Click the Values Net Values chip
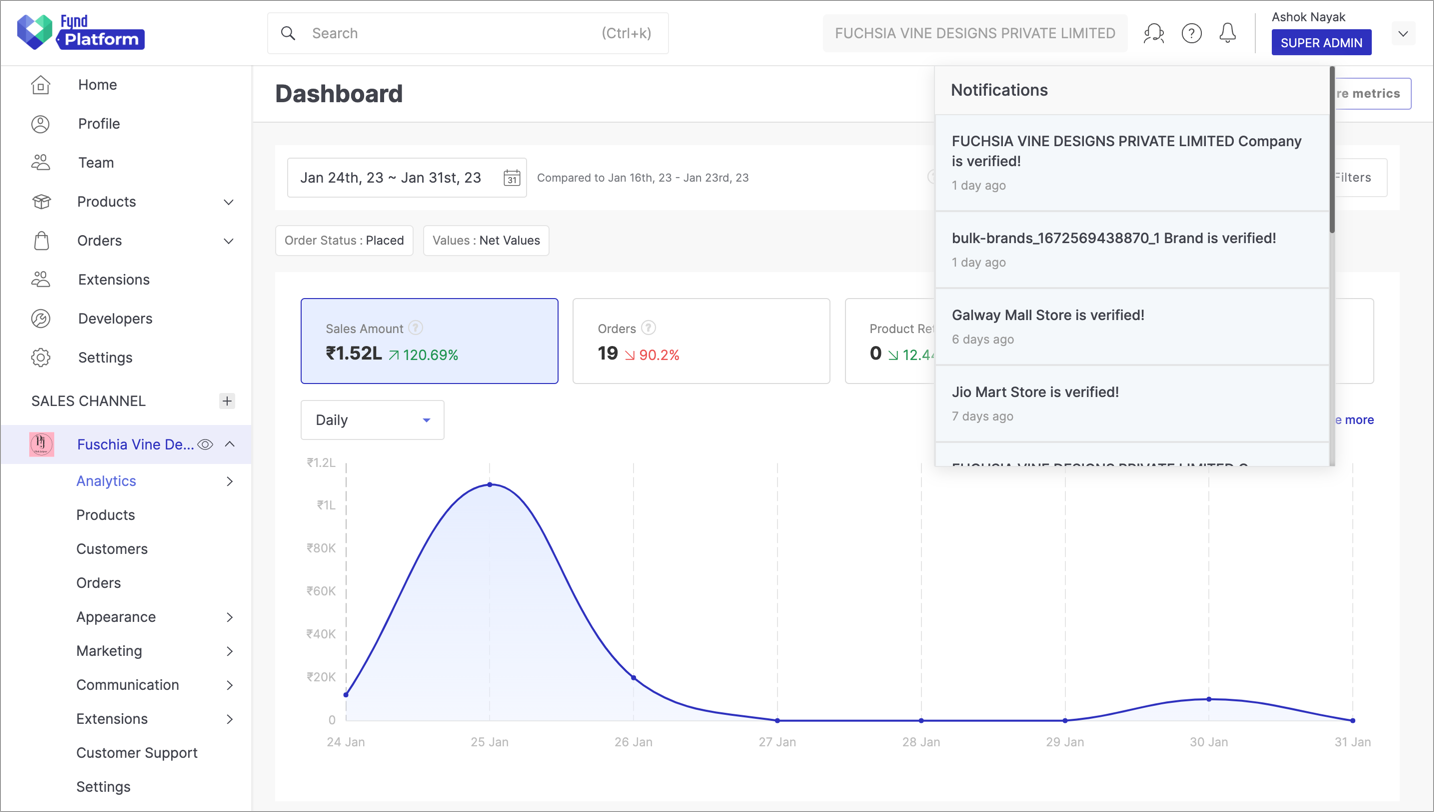1434x812 pixels. (x=486, y=241)
